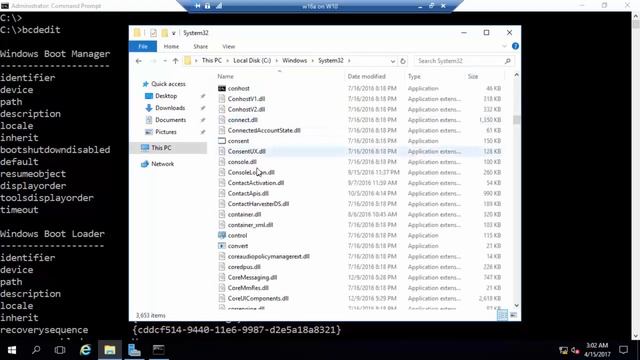Select the connect.dll file
The height and width of the screenshot is (360, 640).
(x=242, y=120)
